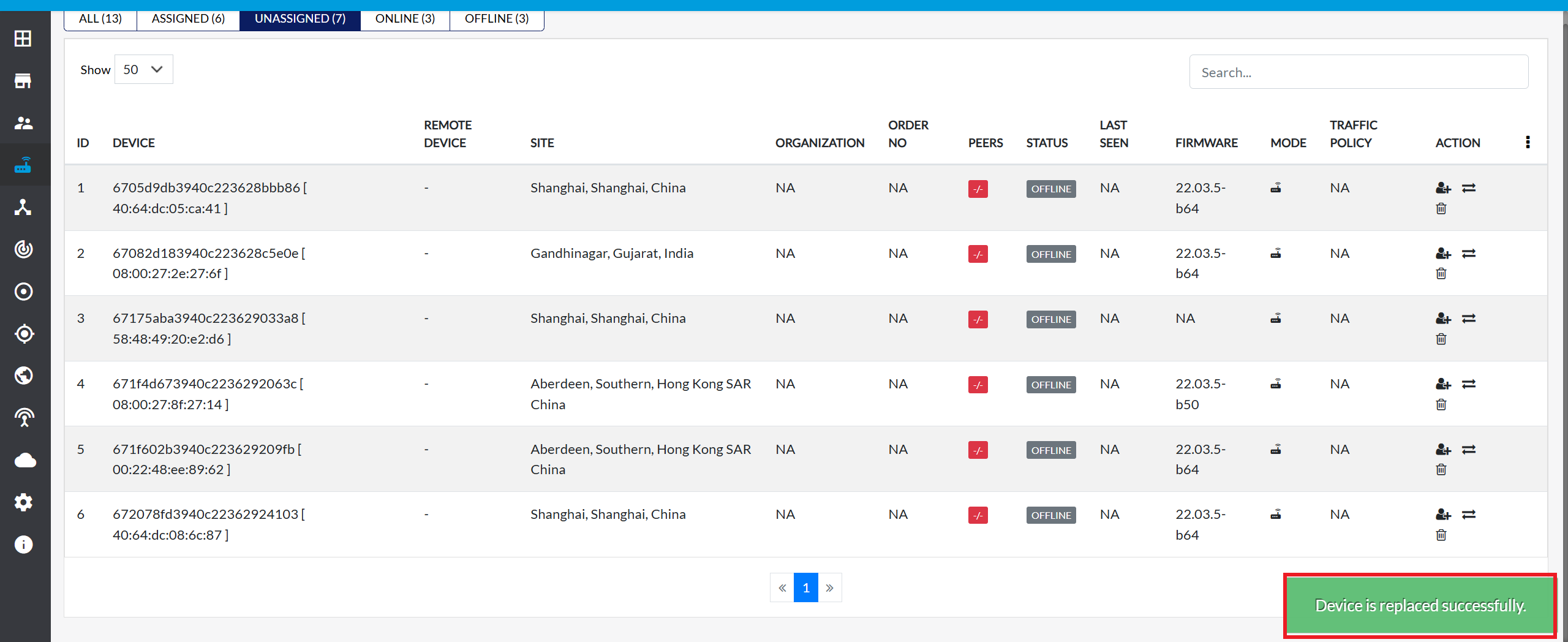This screenshot has height=642, width=1568.
Task: Switch to the ASSIGNED (6) tab
Action: (188, 18)
